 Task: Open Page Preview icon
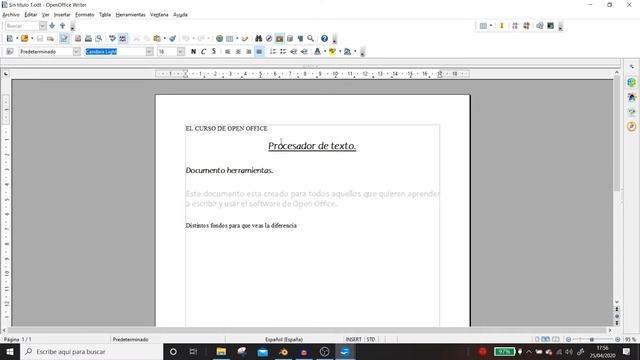tap(99, 38)
